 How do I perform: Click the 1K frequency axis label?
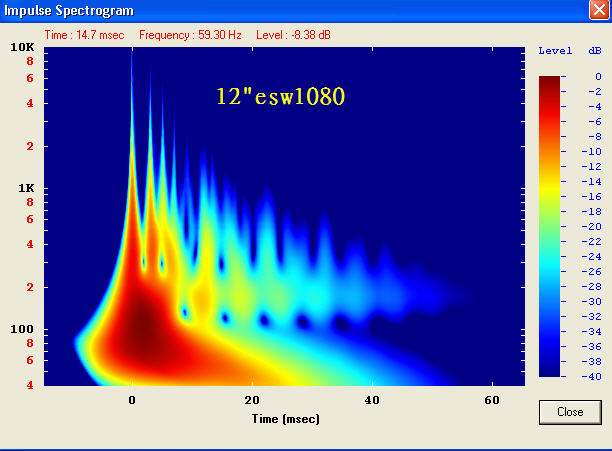tap(26, 188)
